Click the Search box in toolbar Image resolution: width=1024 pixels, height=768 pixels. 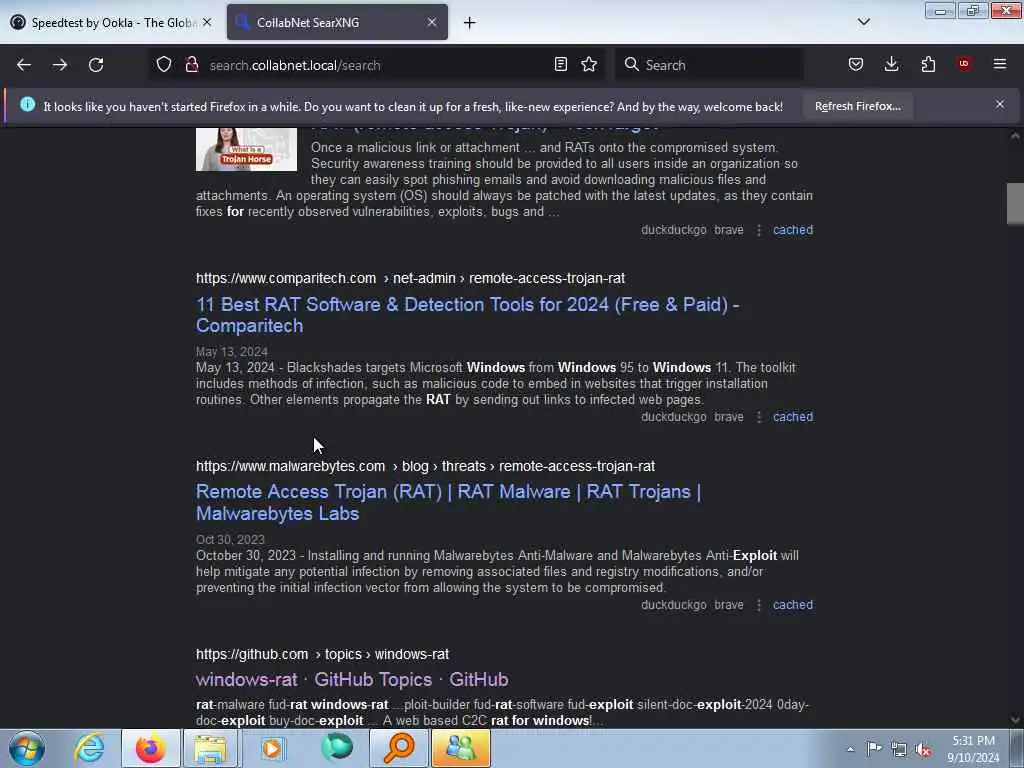pos(709,65)
